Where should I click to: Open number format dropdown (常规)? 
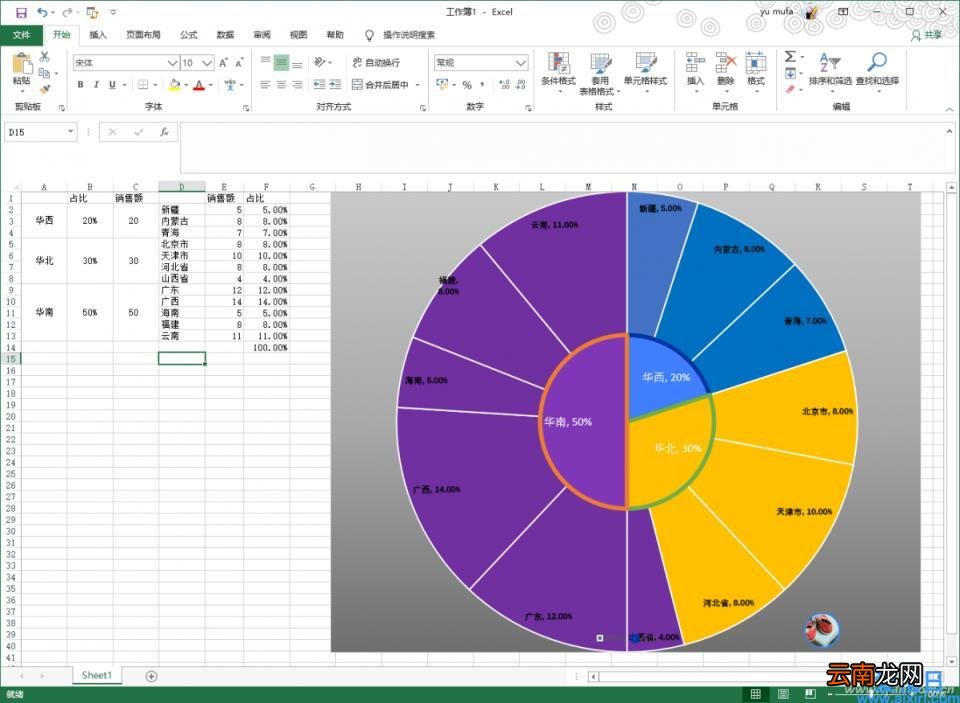[x=520, y=62]
